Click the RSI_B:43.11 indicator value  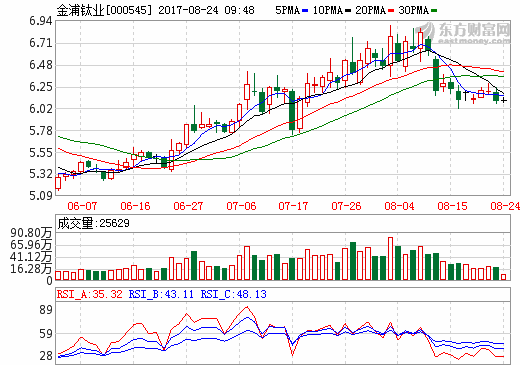161,294
